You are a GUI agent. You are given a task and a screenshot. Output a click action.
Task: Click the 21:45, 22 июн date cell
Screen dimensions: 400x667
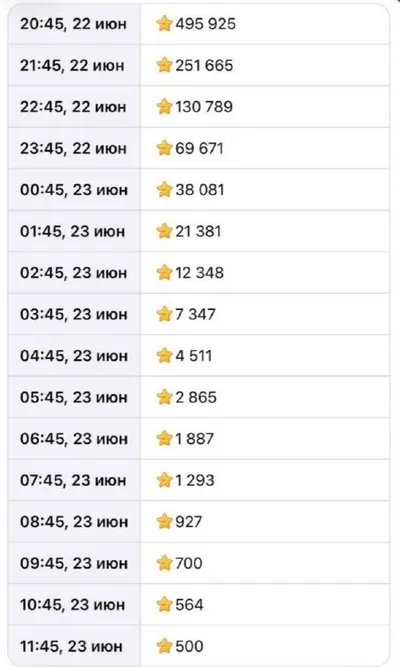[x=74, y=65]
